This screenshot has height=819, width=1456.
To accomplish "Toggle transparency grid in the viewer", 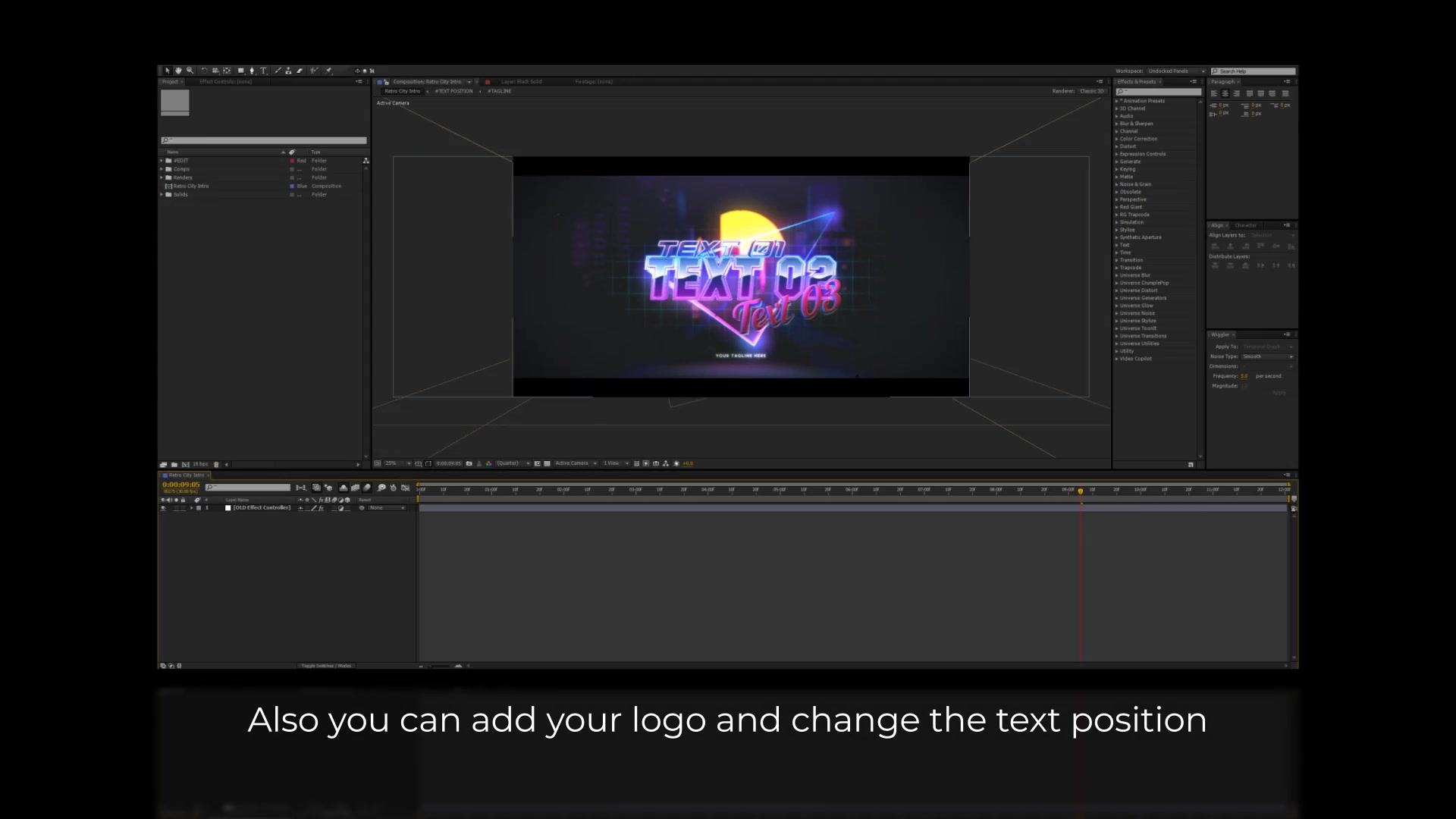I will (x=547, y=463).
